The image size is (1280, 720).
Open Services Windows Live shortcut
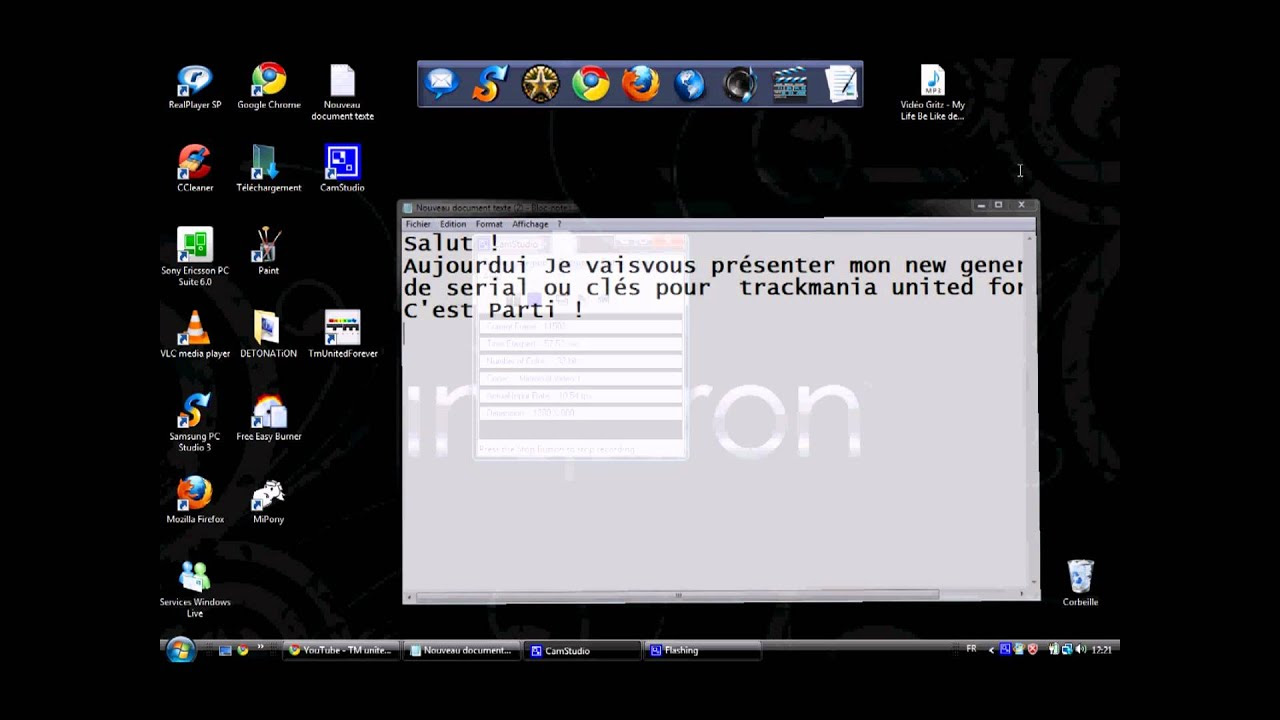point(195,589)
